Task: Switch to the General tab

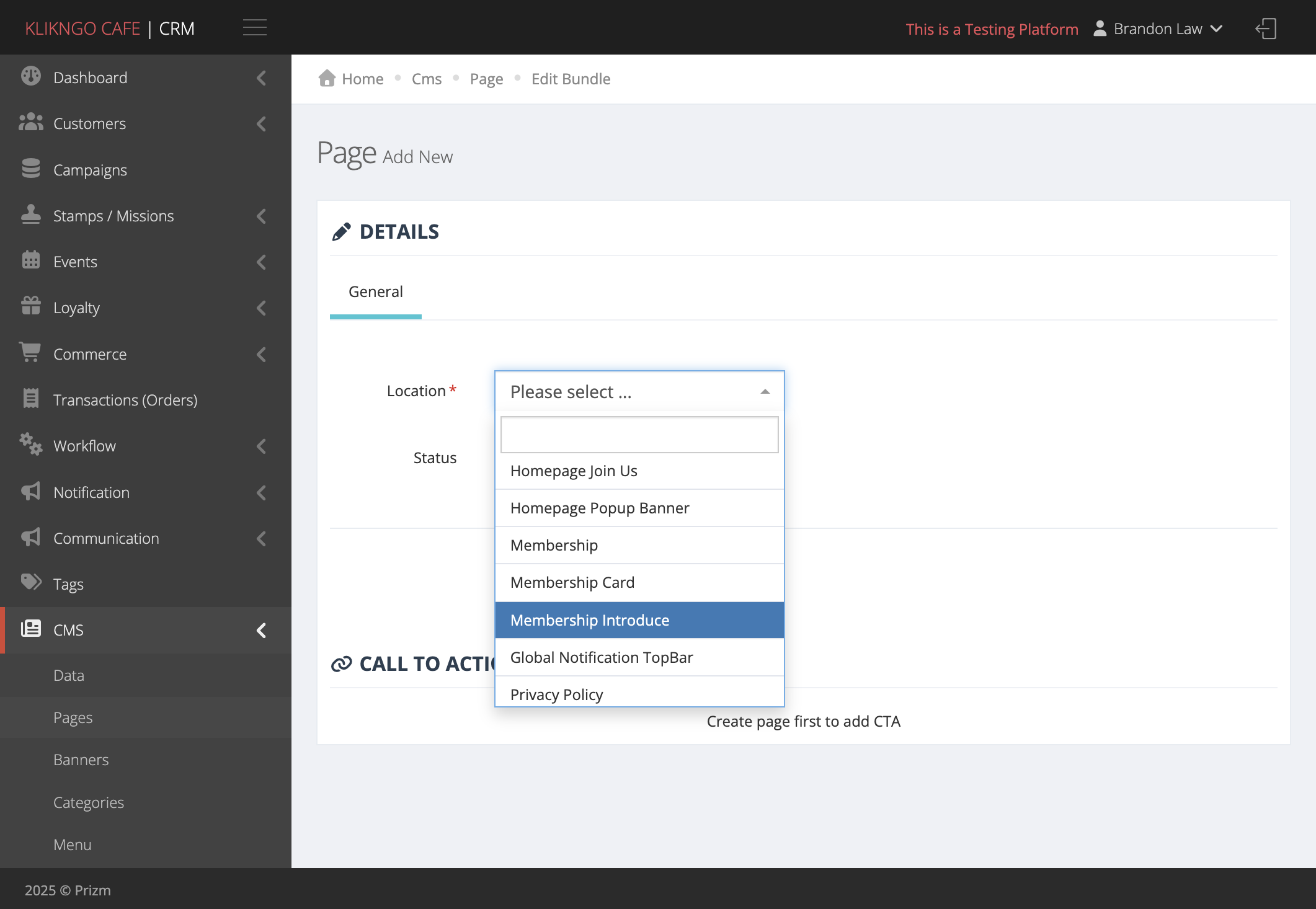Action: [x=376, y=292]
